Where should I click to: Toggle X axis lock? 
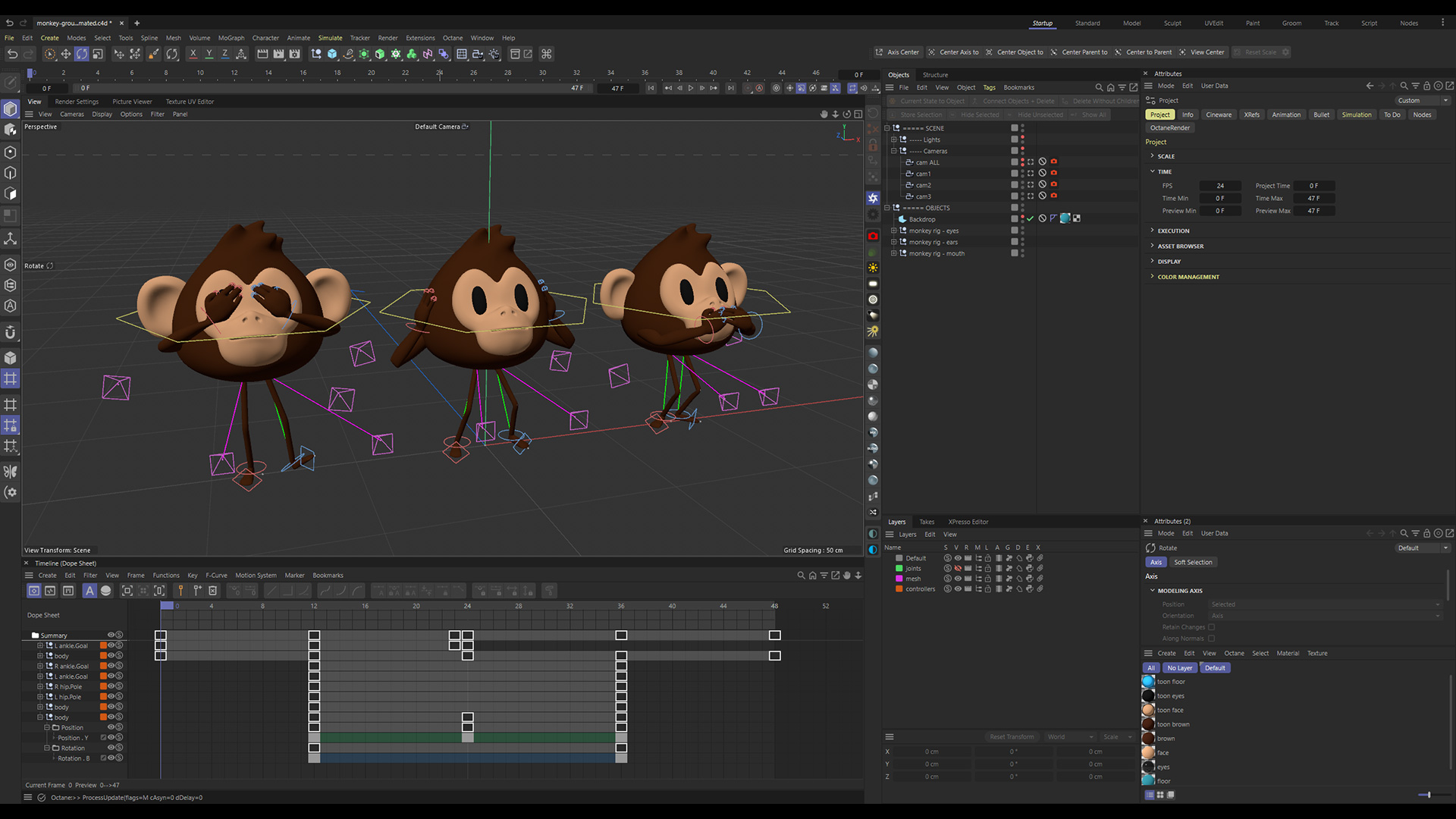click(x=193, y=54)
